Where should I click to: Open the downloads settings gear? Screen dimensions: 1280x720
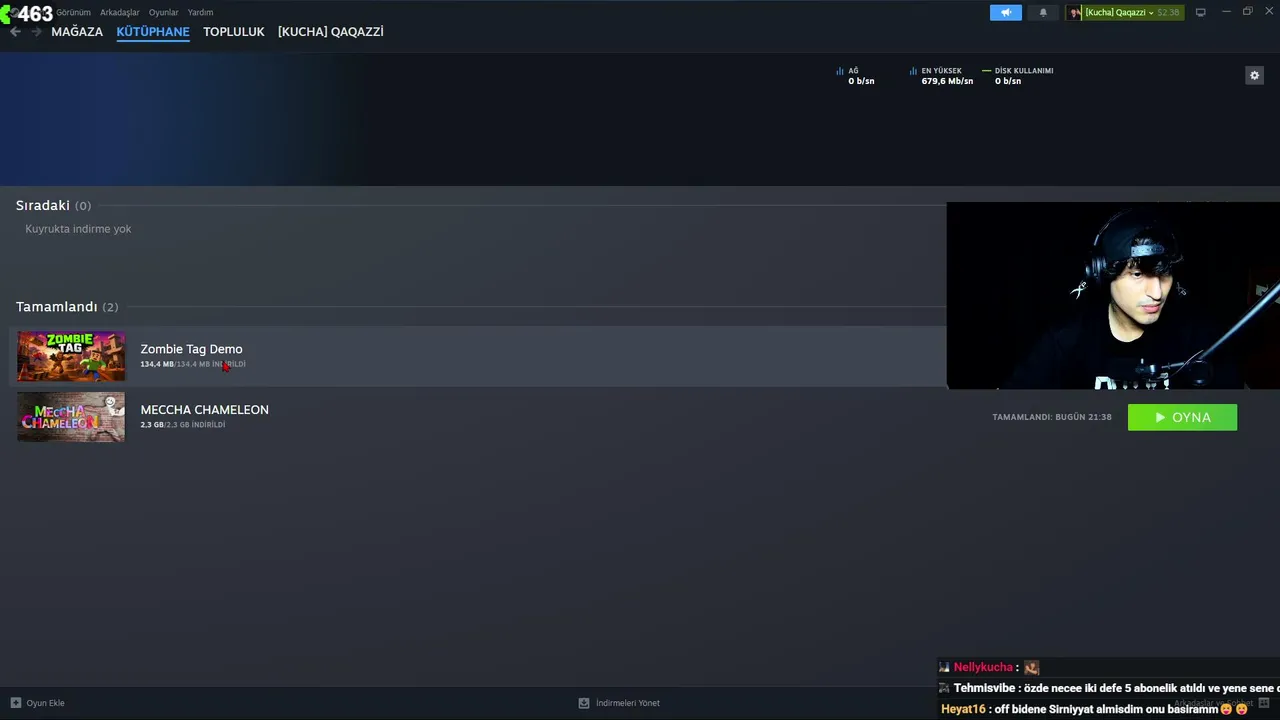click(1254, 75)
